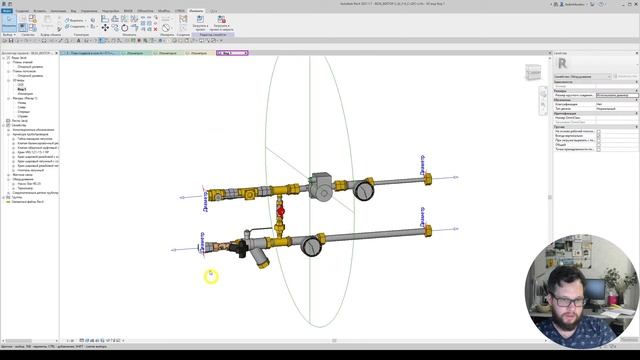Collapse the 'Фасады' node in project browser
This screenshot has width=640, height=360.
[9, 98]
